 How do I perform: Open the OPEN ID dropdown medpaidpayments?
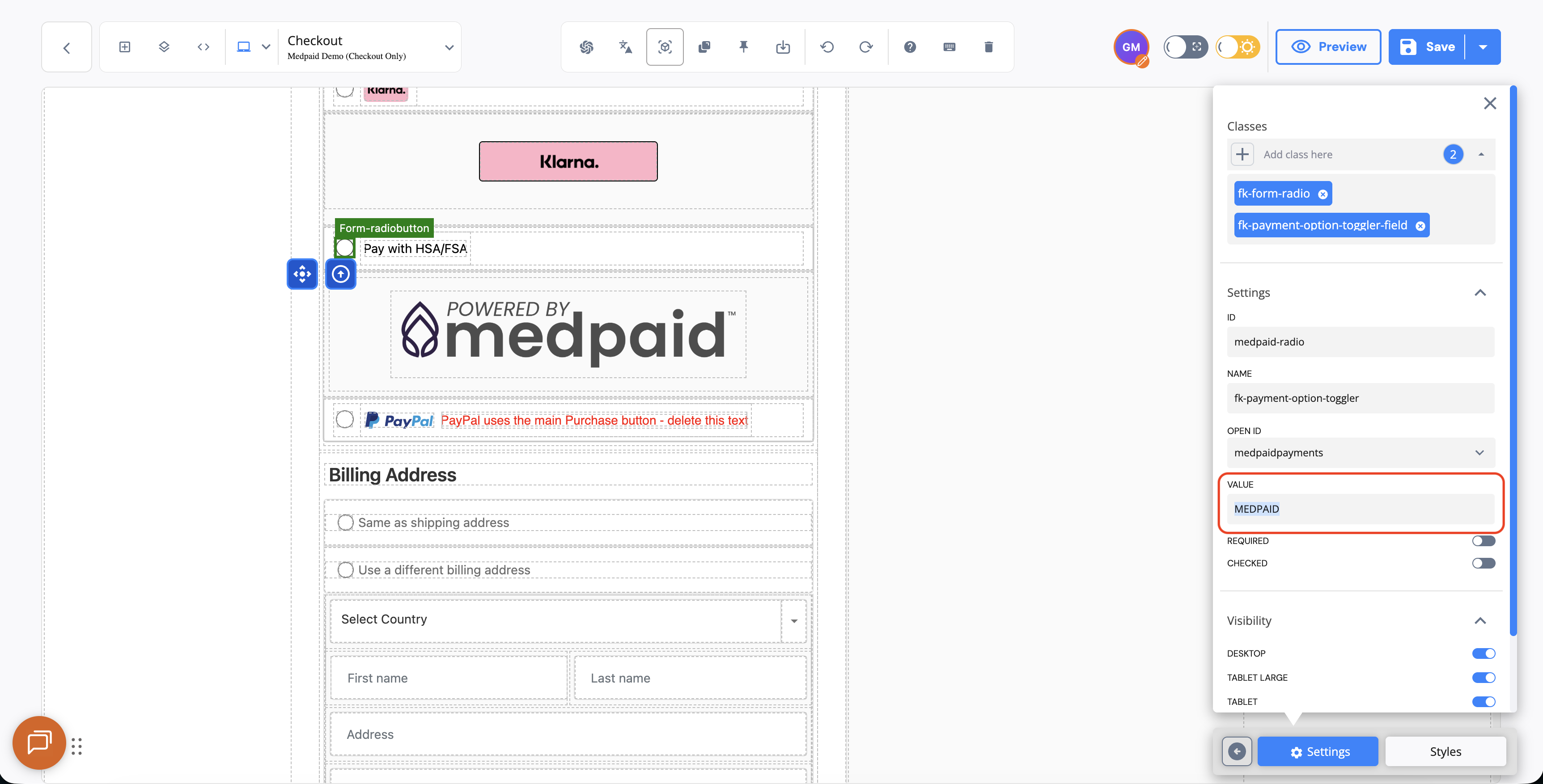point(1361,452)
